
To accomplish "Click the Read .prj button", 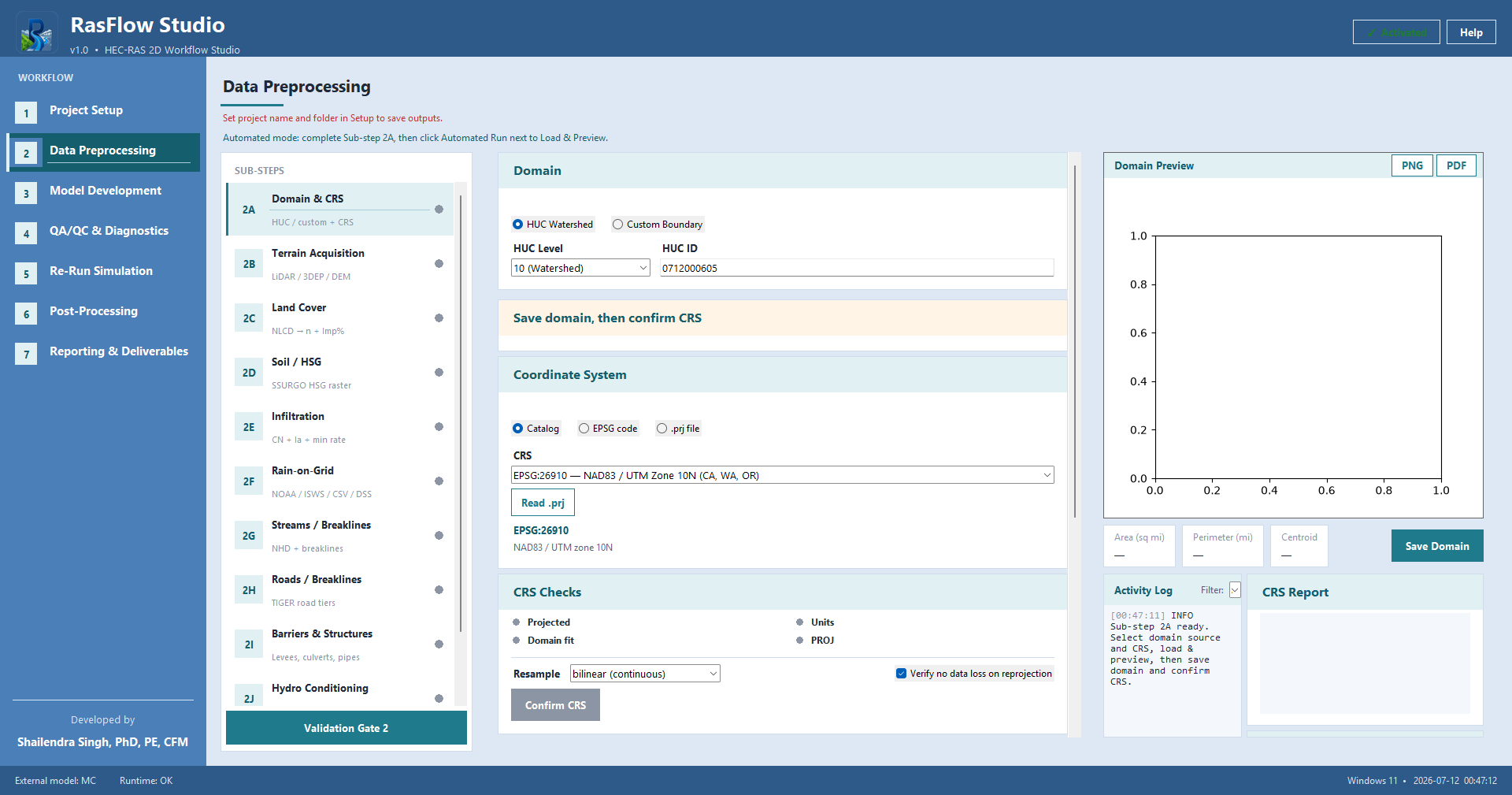I will 543,503.
